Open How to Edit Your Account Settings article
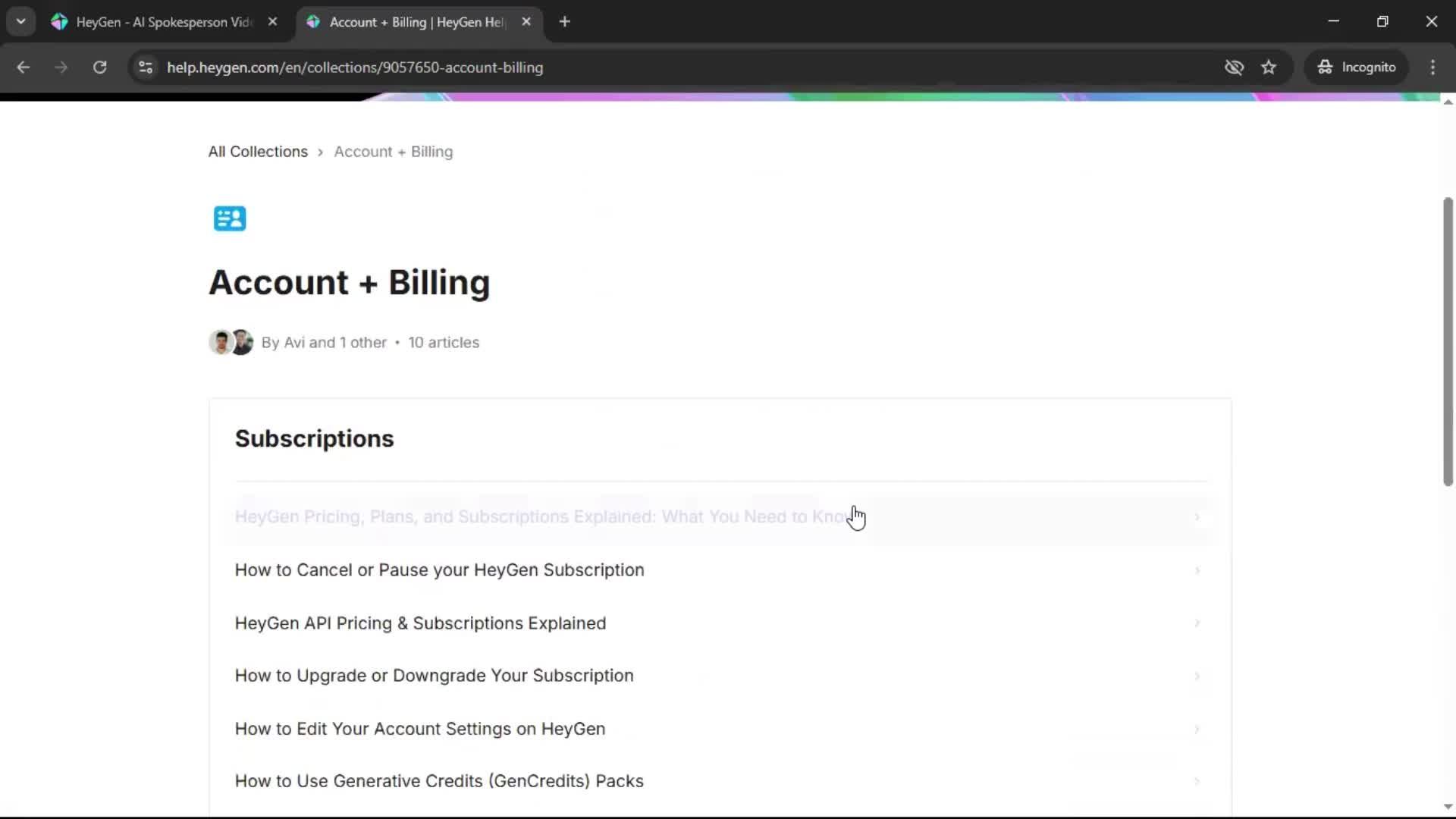The image size is (1456, 819). [419, 729]
